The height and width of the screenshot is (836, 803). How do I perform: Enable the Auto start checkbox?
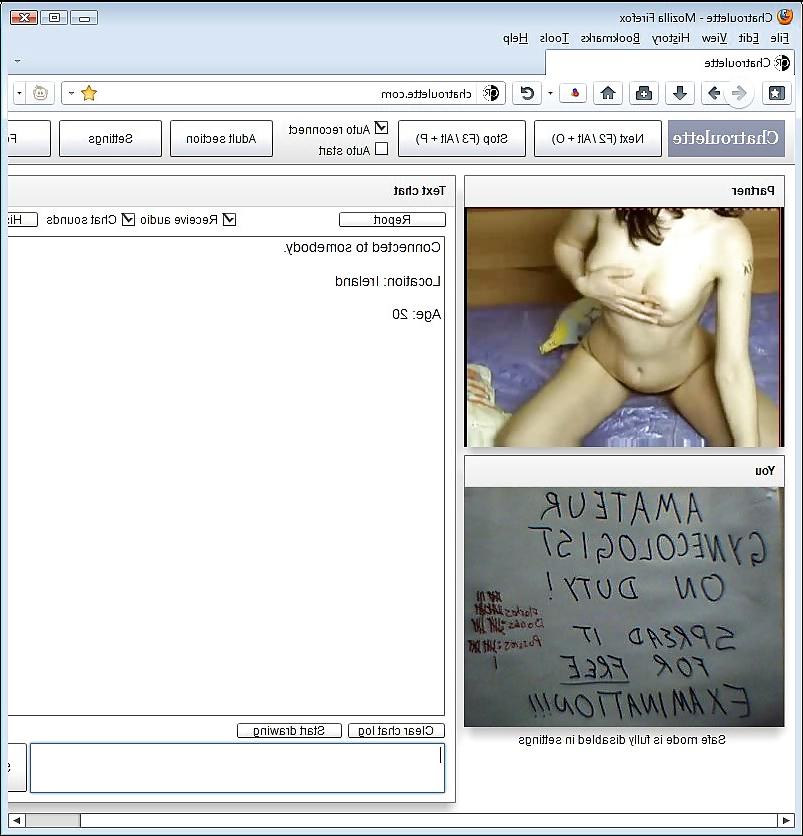pyautogui.click(x=381, y=149)
